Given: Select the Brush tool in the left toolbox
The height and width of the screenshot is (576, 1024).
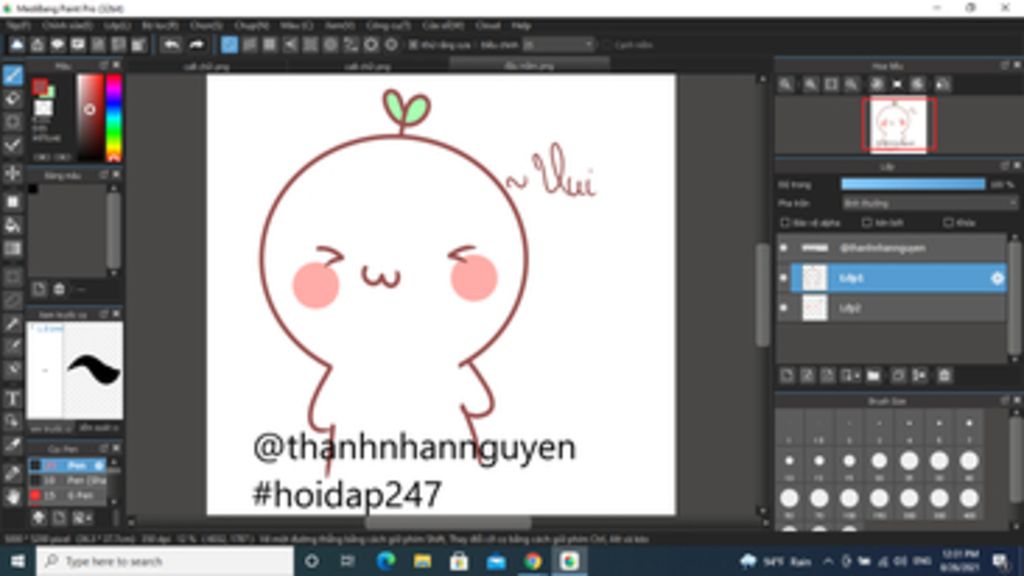Looking at the screenshot, I should pyautogui.click(x=12, y=75).
